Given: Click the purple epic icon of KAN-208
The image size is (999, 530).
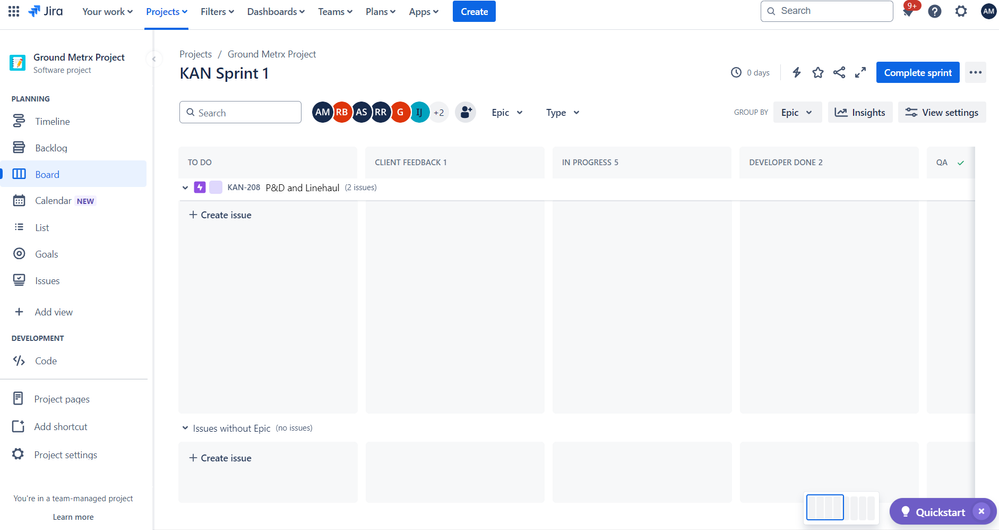Looking at the screenshot, I should (x=199, y=187).
